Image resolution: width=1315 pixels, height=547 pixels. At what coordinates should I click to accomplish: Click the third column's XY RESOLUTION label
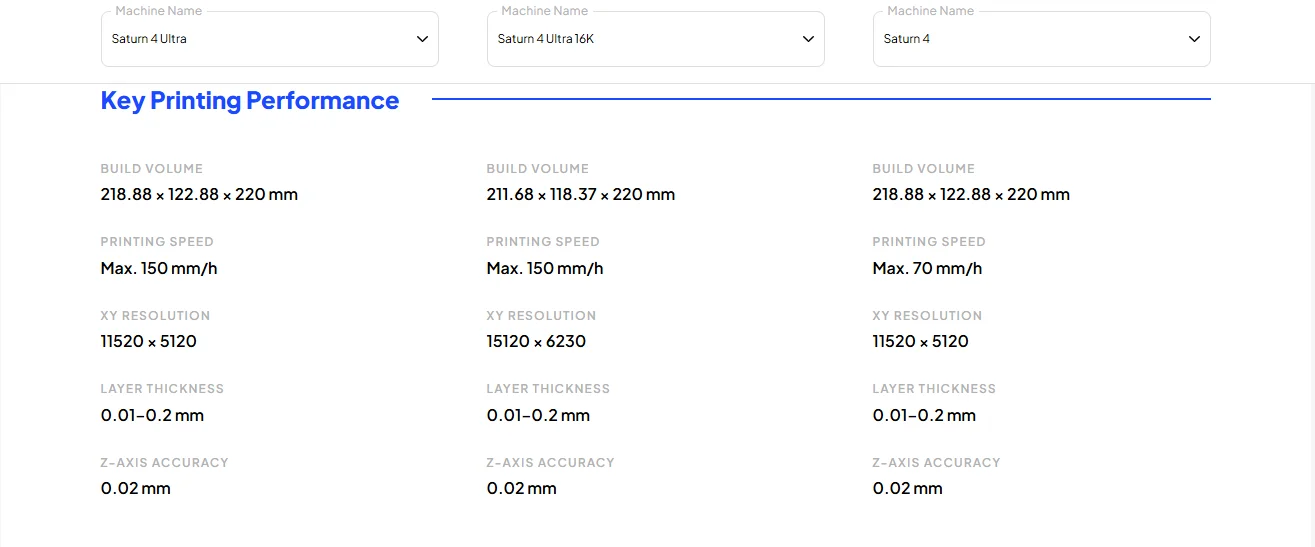tap(927, 316)
